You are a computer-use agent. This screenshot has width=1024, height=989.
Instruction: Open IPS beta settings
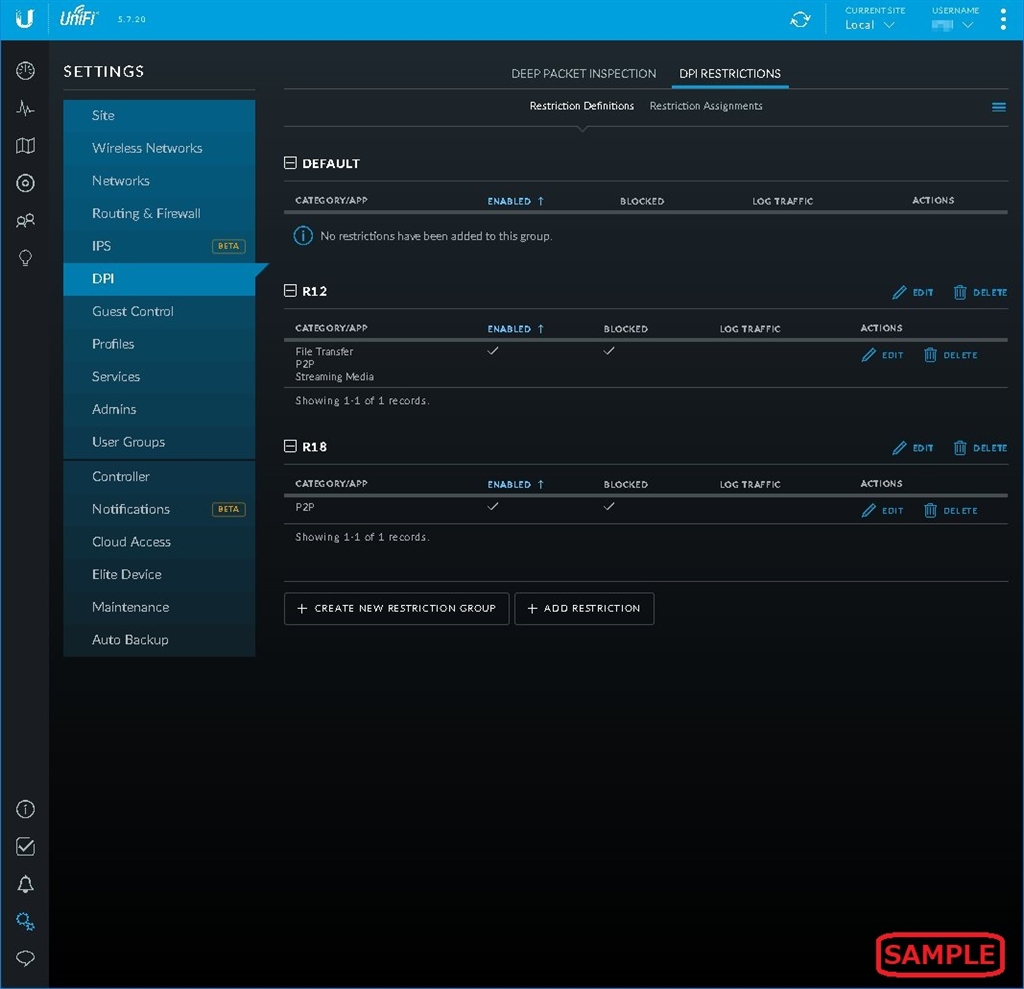point(159,246)
